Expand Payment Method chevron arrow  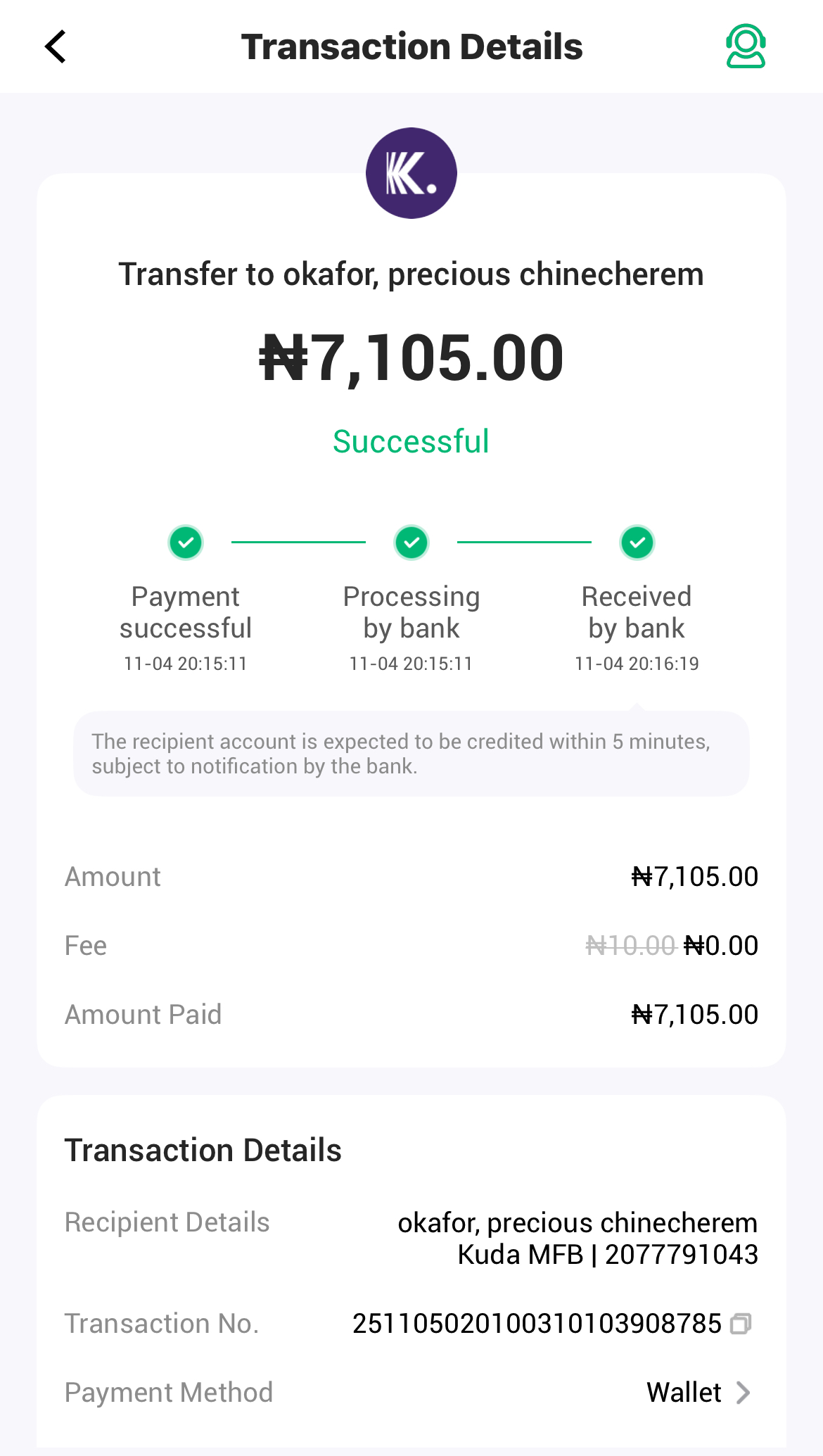pyautogui.click(x=744, y=1392)
